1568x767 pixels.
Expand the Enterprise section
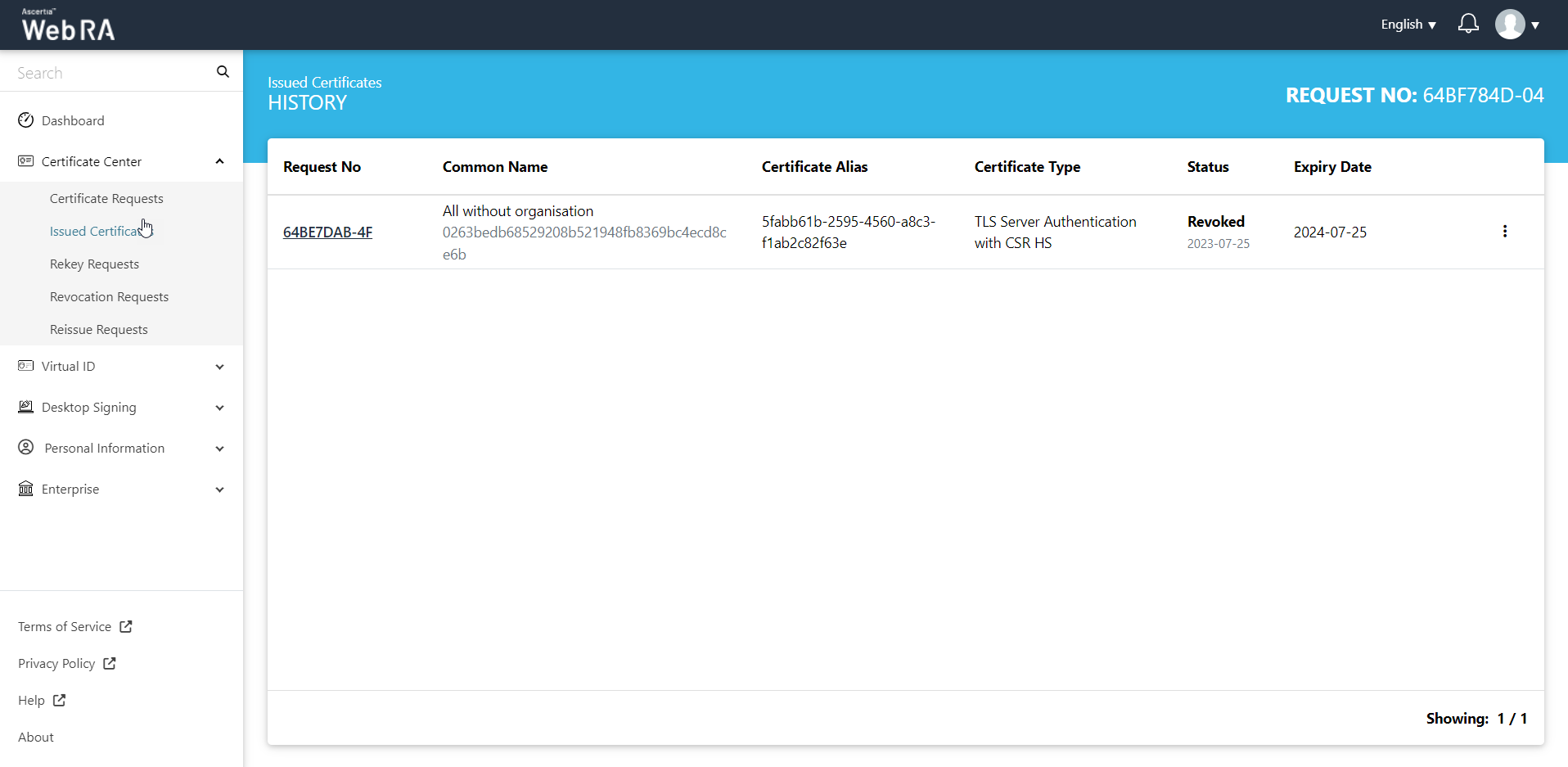point(219,490)
